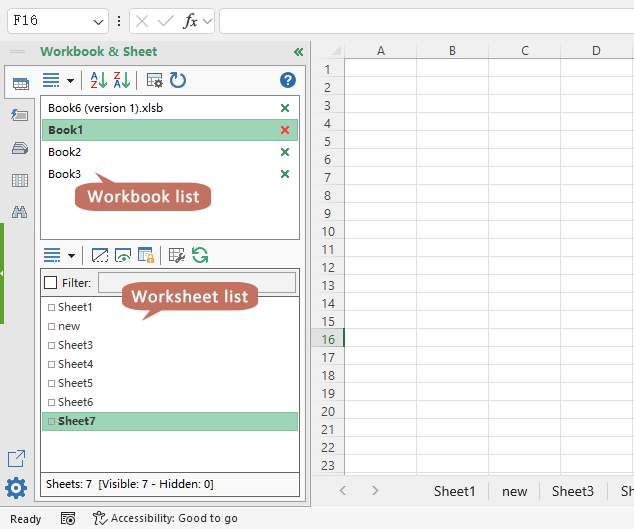
Task: Check the Sheet4 checkbox
Action: pyautogui.click(x=51, y=364)
